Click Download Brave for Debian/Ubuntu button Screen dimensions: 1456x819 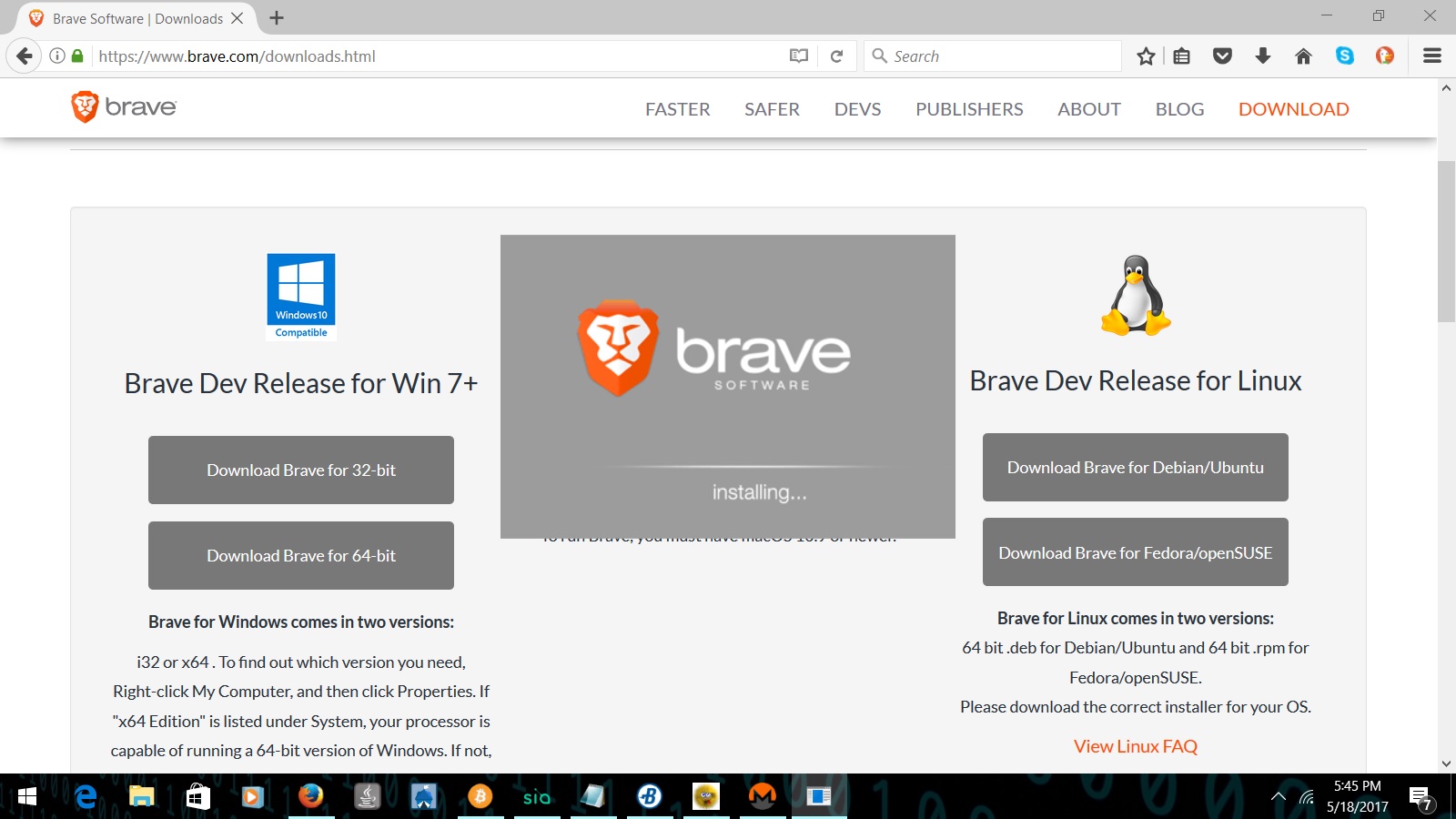tap(1135, 467)
